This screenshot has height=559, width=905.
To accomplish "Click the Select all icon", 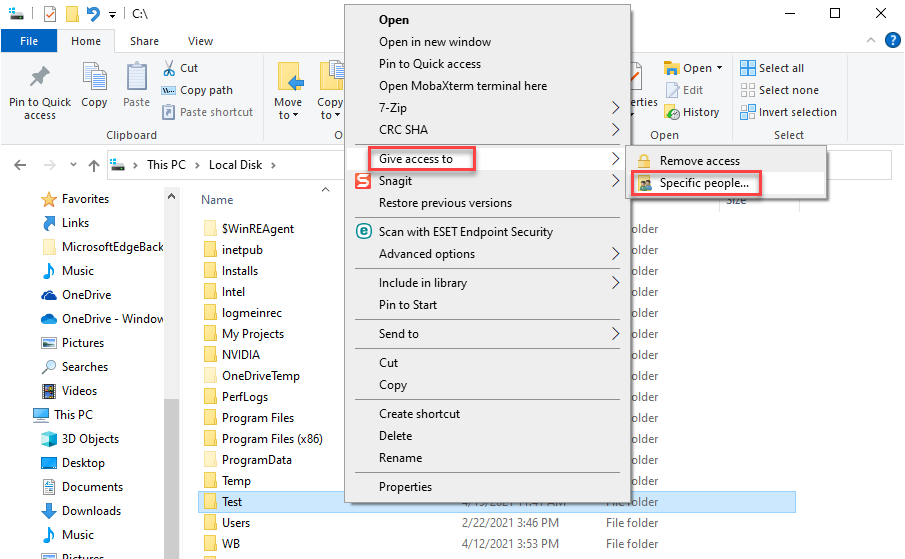I will tap(747, 68).
